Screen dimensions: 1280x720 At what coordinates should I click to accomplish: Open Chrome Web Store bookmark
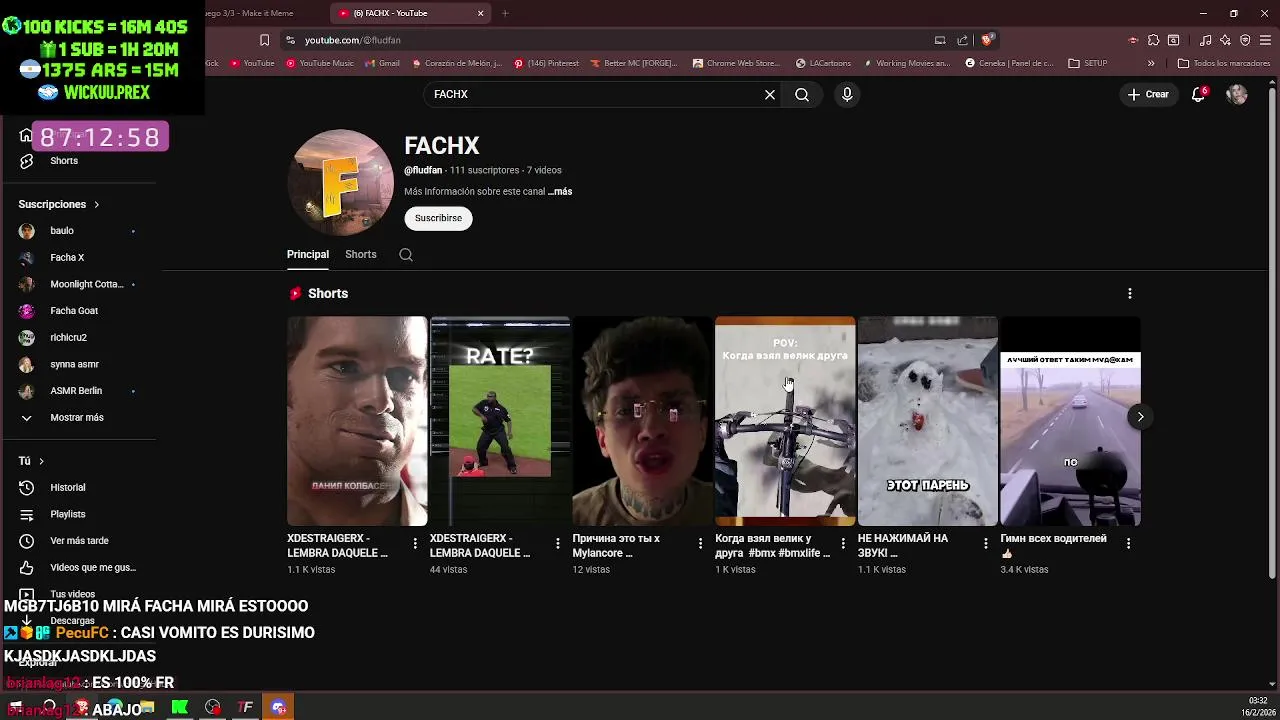point(736,63)
